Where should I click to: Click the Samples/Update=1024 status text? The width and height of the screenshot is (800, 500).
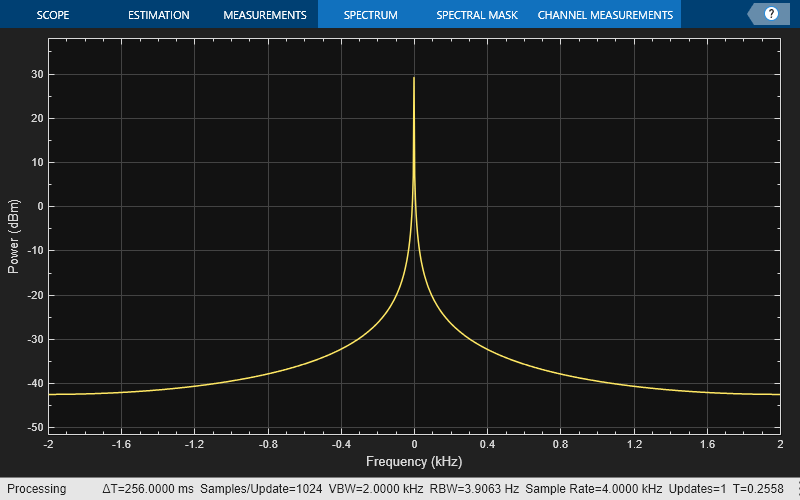[261, 489]
